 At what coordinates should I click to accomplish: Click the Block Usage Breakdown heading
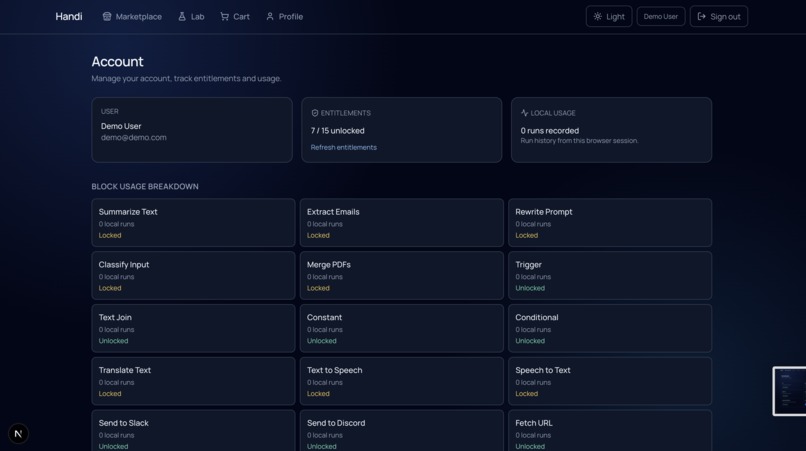point(145,186)
